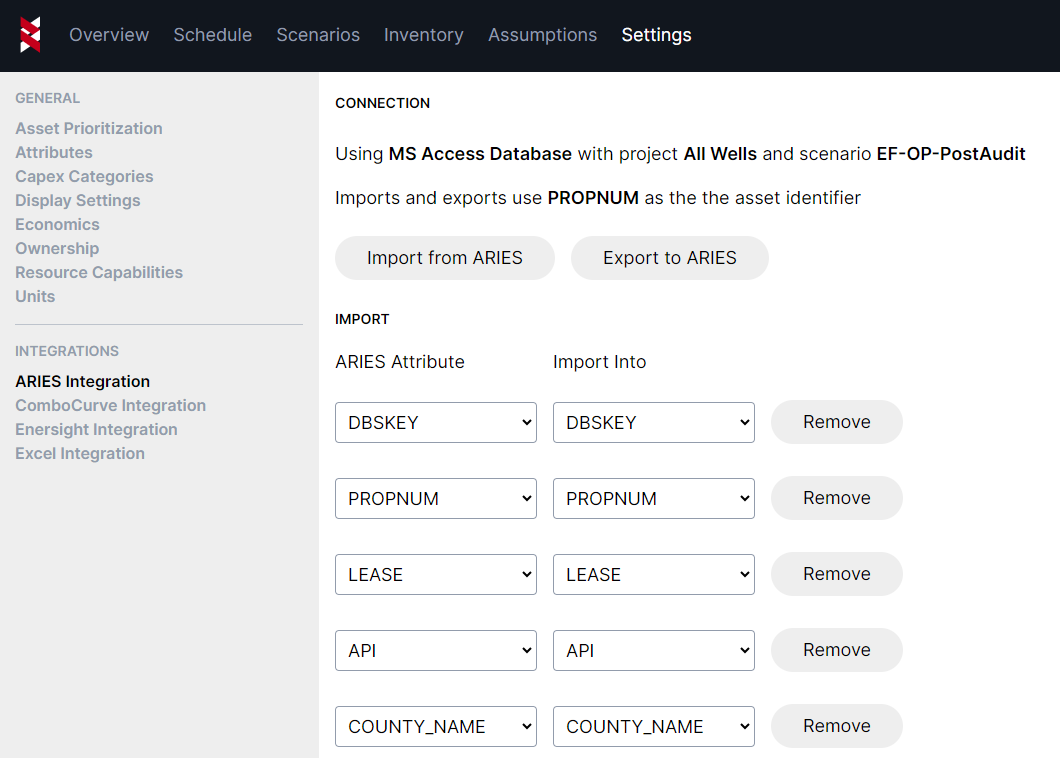Image resolution: width=1060 pixels, height=758 pixels.
Task: Go to the Scenarios tab
Action: point(318,35)
